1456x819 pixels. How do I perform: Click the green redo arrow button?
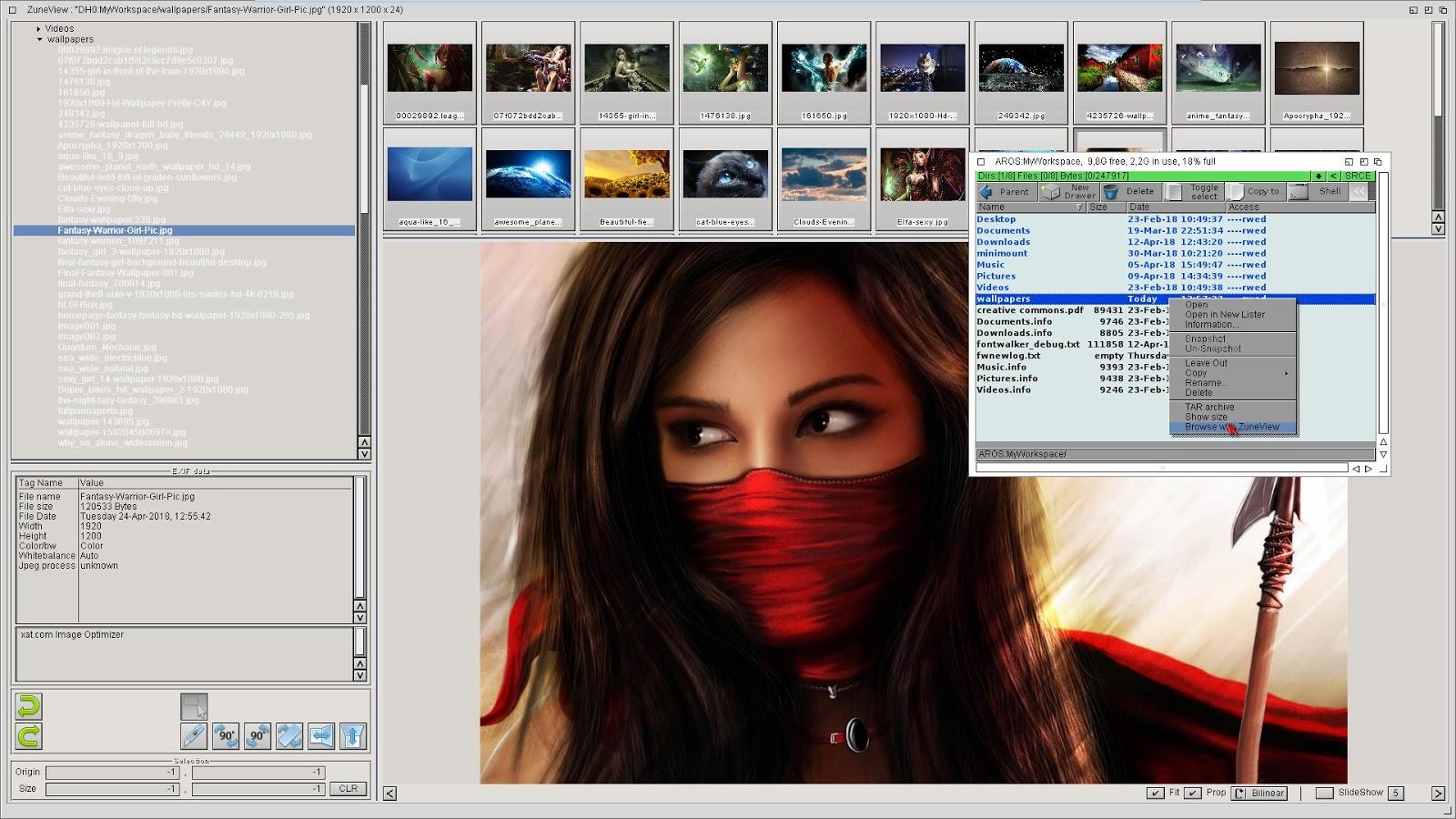coord(29,736)
